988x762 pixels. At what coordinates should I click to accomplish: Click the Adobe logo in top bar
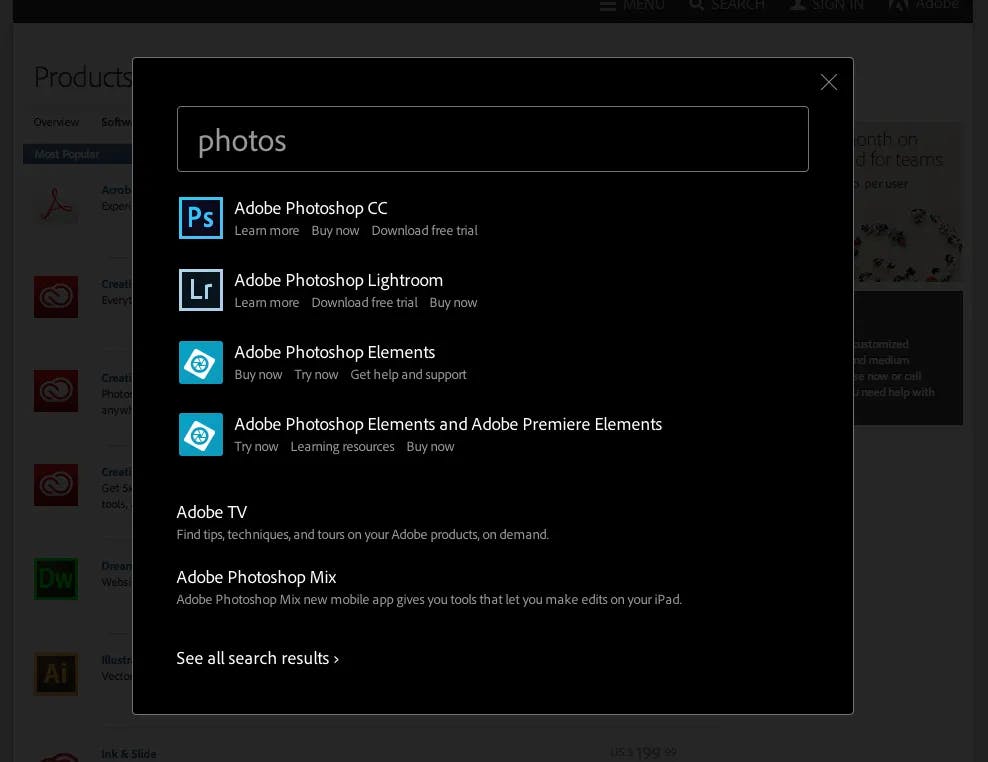(x=897, y=5)
